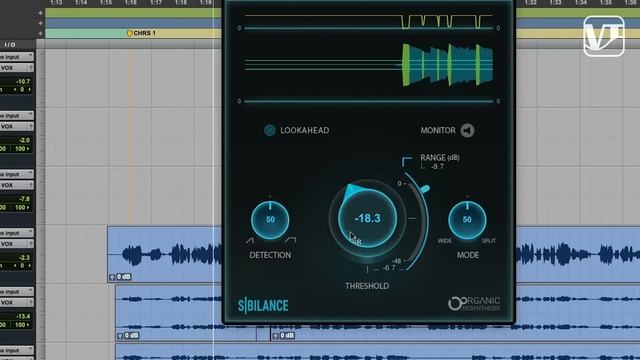Open input selector above volume -7.8
640x360 pixels.
tap(16, 174)
